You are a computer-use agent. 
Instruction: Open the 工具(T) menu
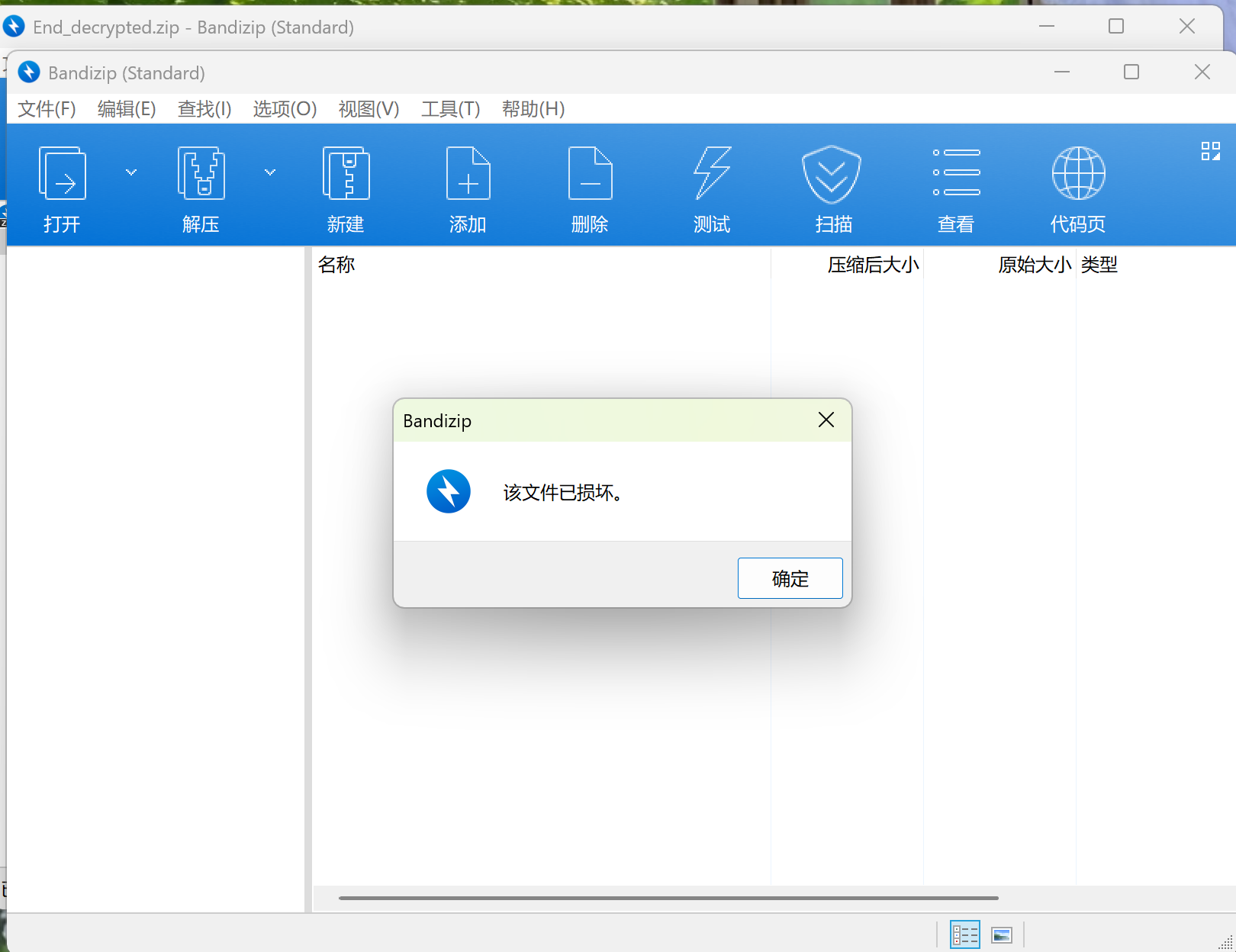[x=450, y=109]
